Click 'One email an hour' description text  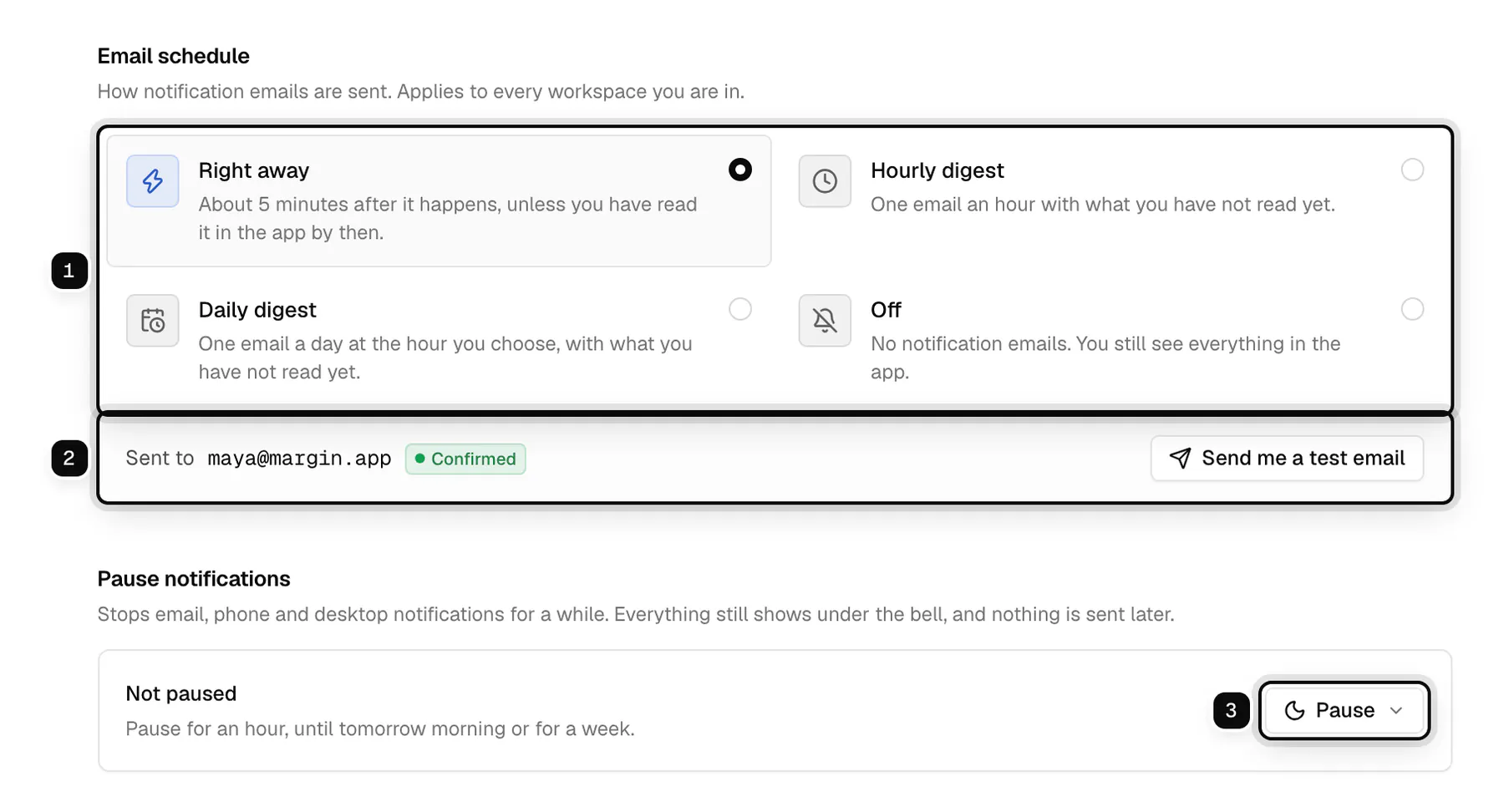point(1103,205)
